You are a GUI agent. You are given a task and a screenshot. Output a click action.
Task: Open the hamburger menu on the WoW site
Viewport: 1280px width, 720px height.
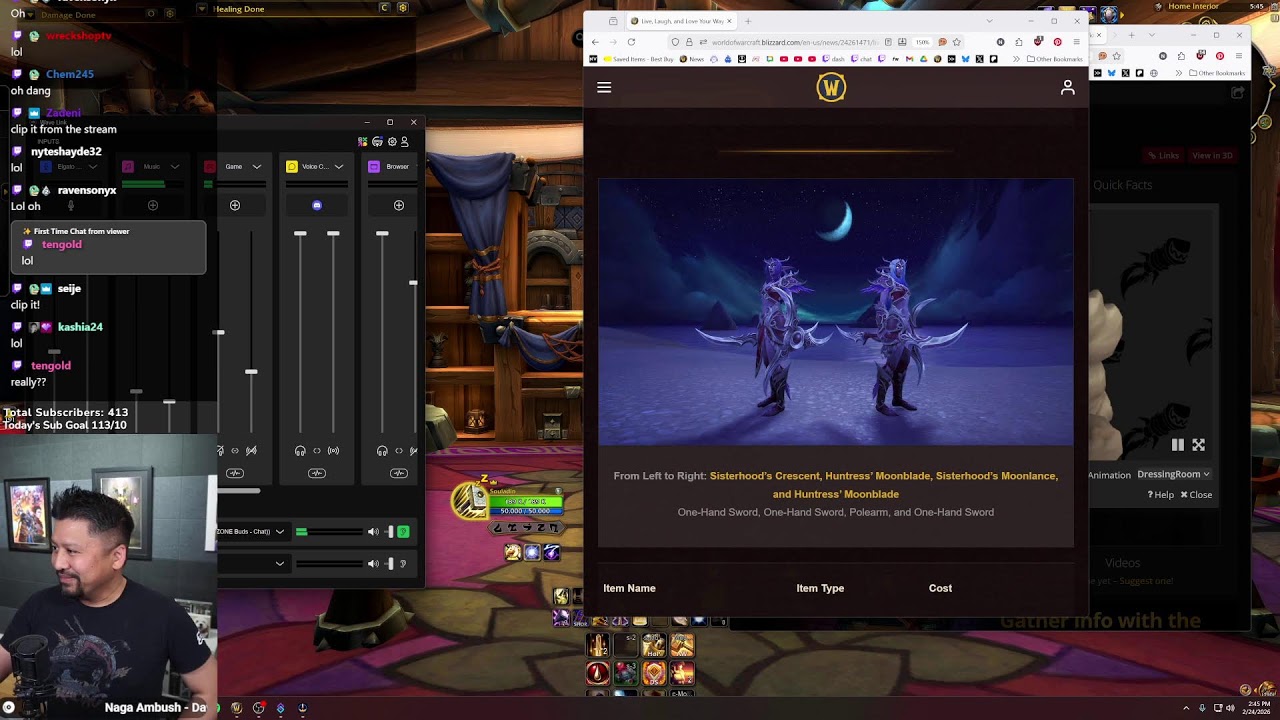point(604,87)
